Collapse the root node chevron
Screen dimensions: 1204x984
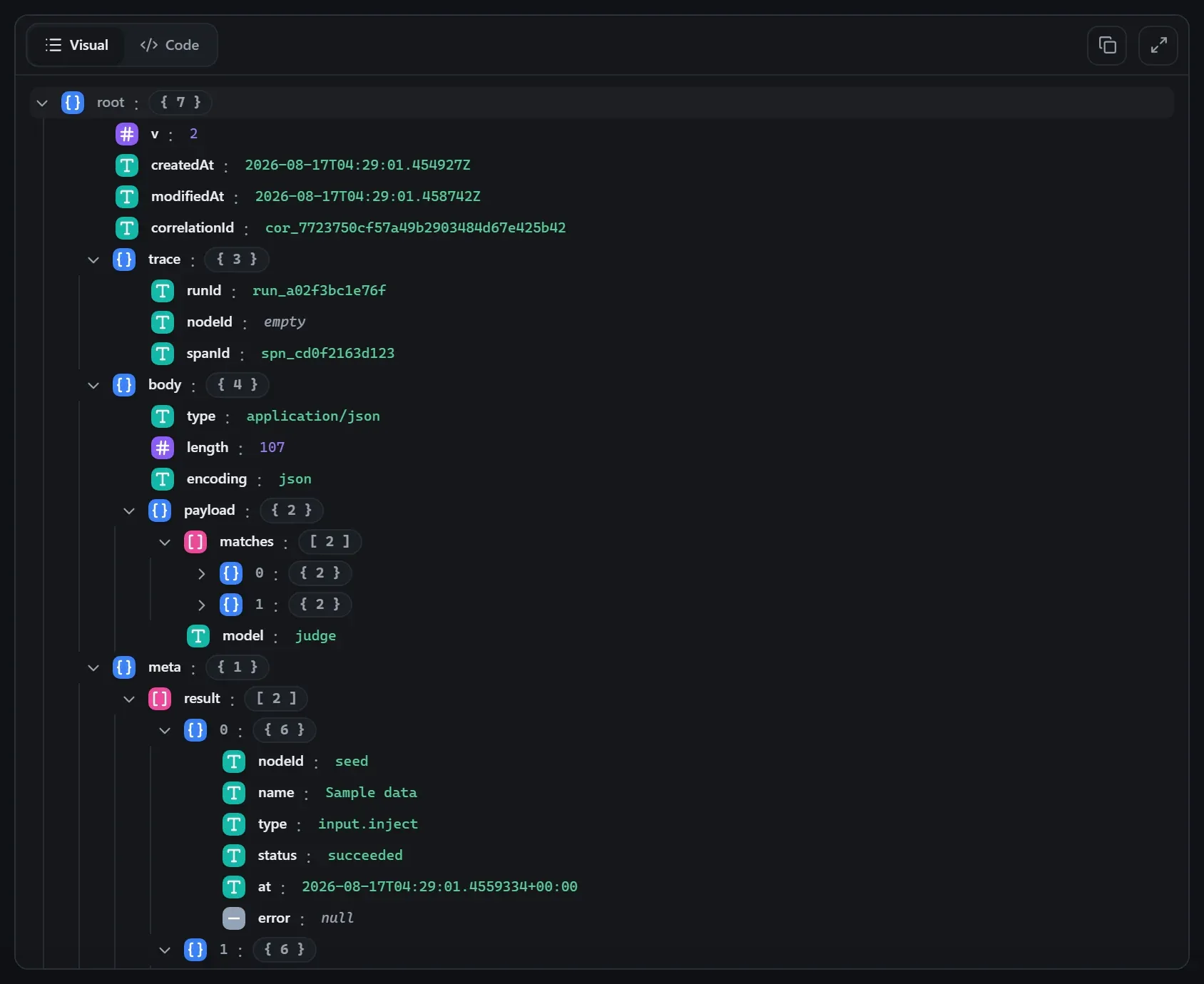(x=42, y=103)
